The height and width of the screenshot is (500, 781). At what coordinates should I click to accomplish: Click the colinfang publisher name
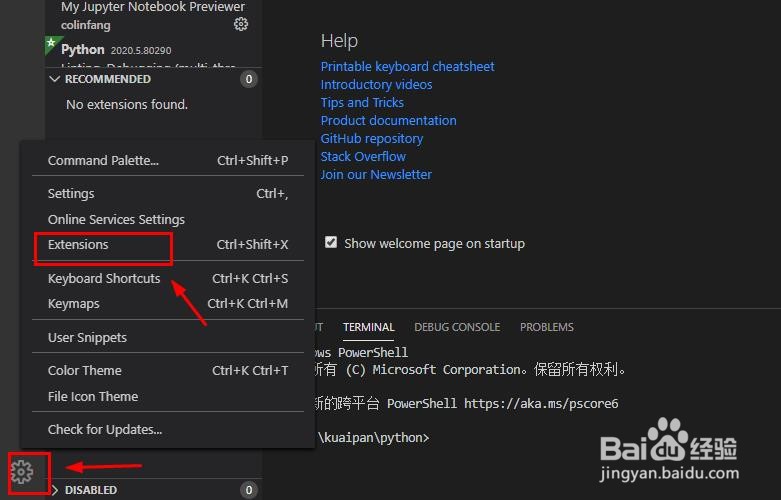pyautogui.click(x=86, y=25)
